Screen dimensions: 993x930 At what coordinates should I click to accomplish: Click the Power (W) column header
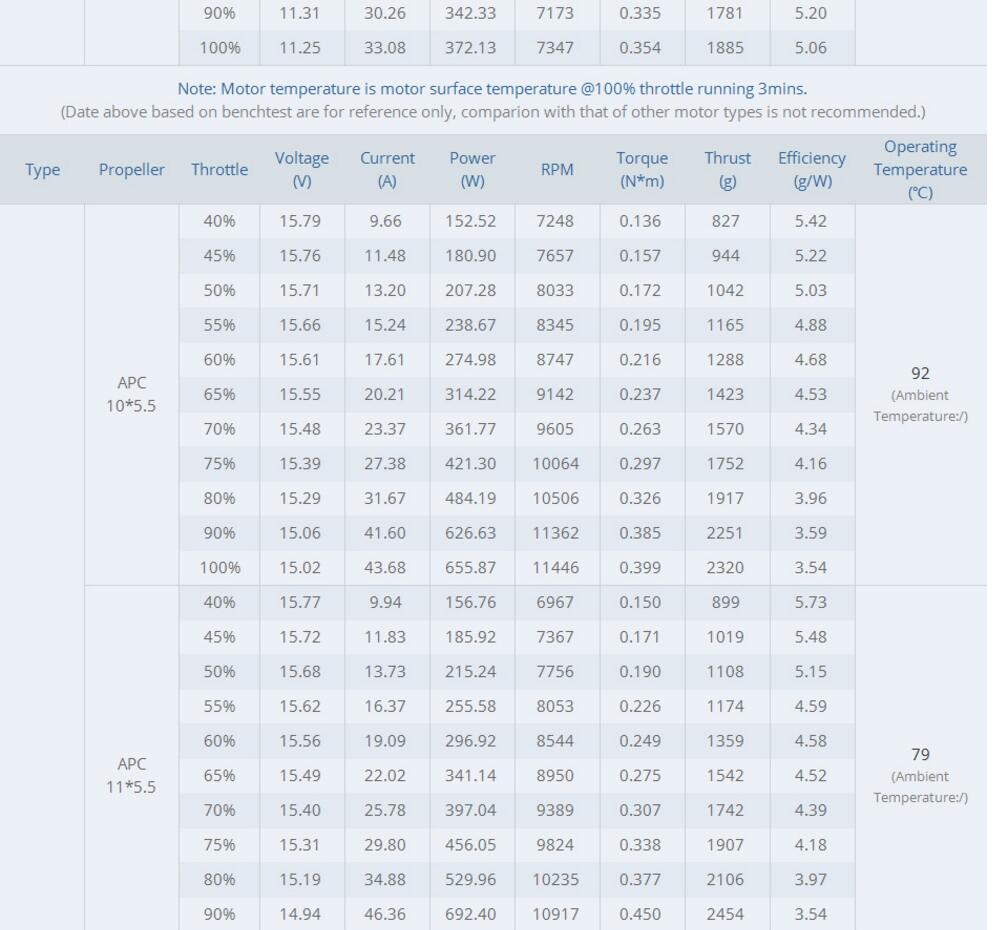point(472,170)
